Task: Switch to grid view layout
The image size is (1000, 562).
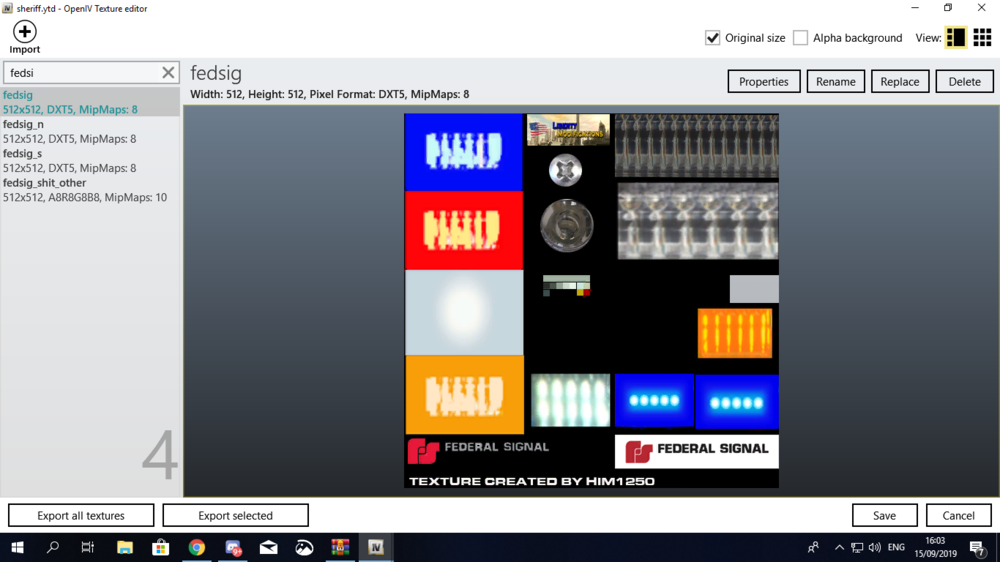Action: coord(982,38)
